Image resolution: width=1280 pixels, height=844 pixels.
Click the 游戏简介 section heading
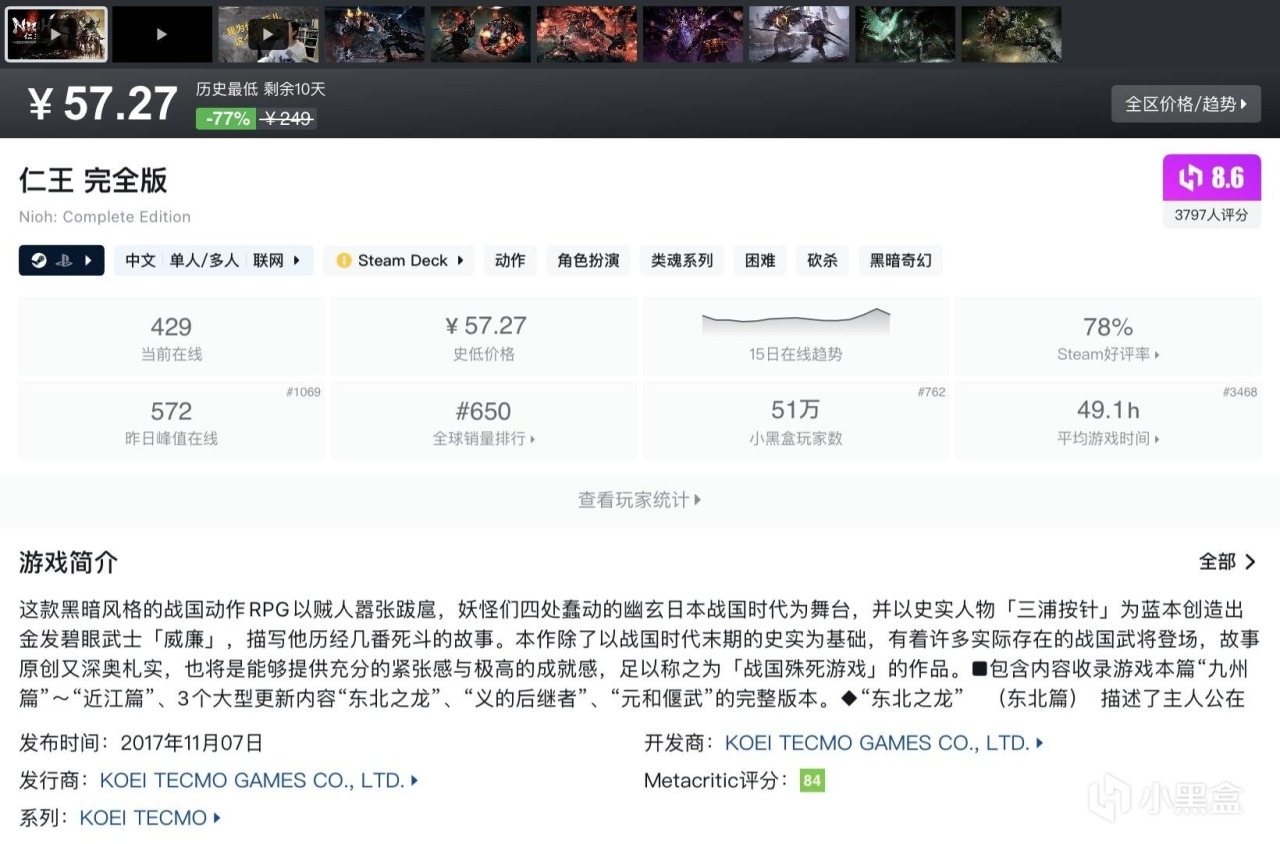[68, 562]
